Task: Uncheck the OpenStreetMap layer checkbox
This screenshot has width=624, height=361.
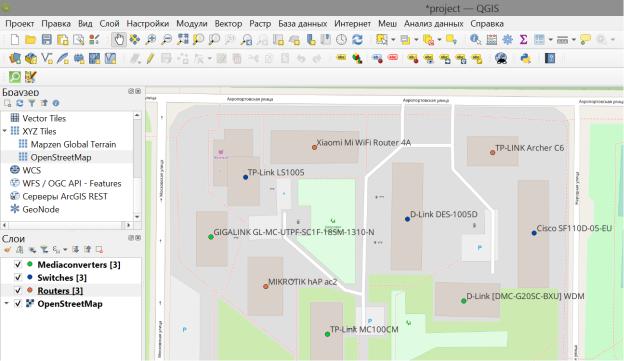Action: [x=18, y=304]
